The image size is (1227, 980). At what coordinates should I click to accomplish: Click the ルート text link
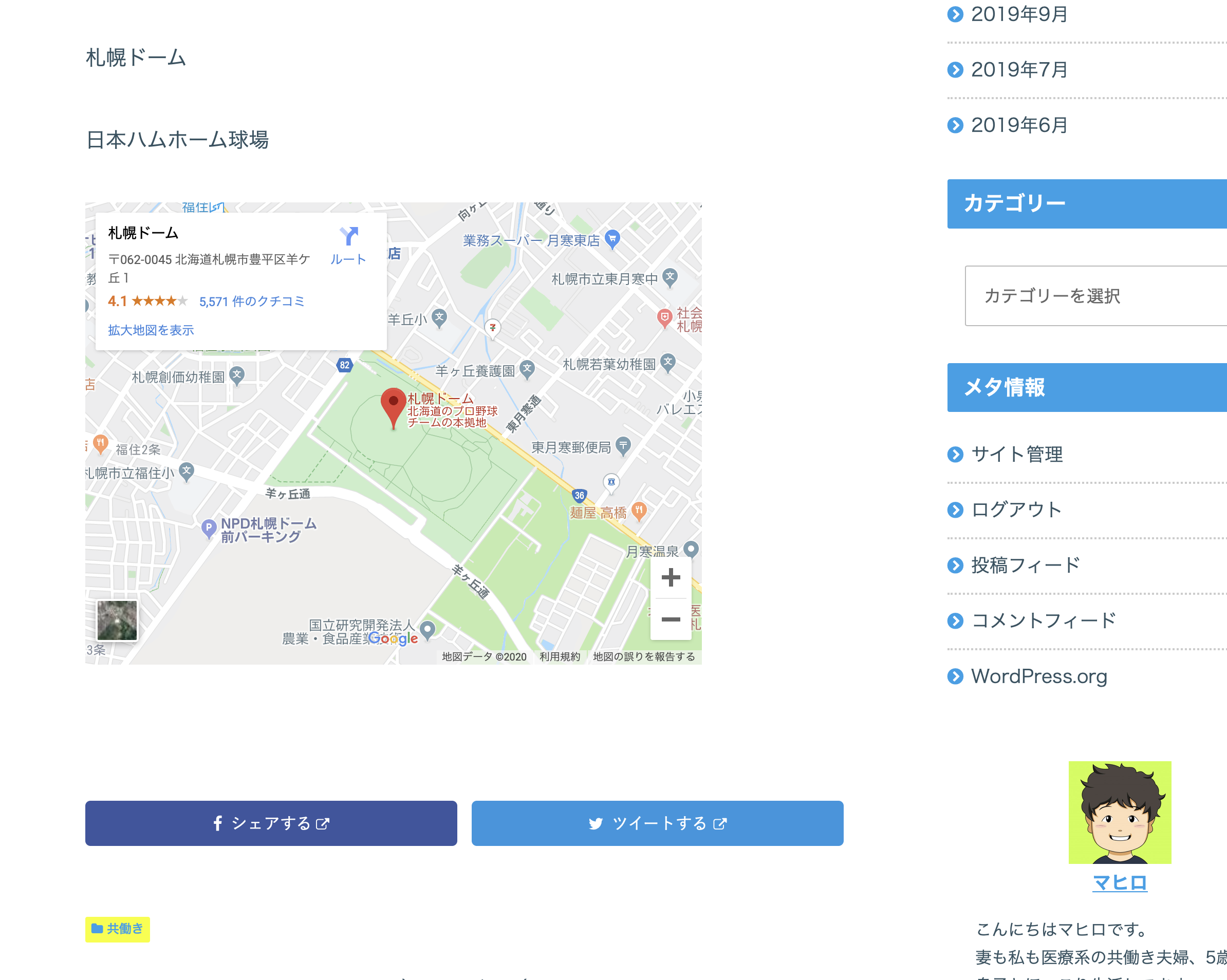(x=348, y=259)
